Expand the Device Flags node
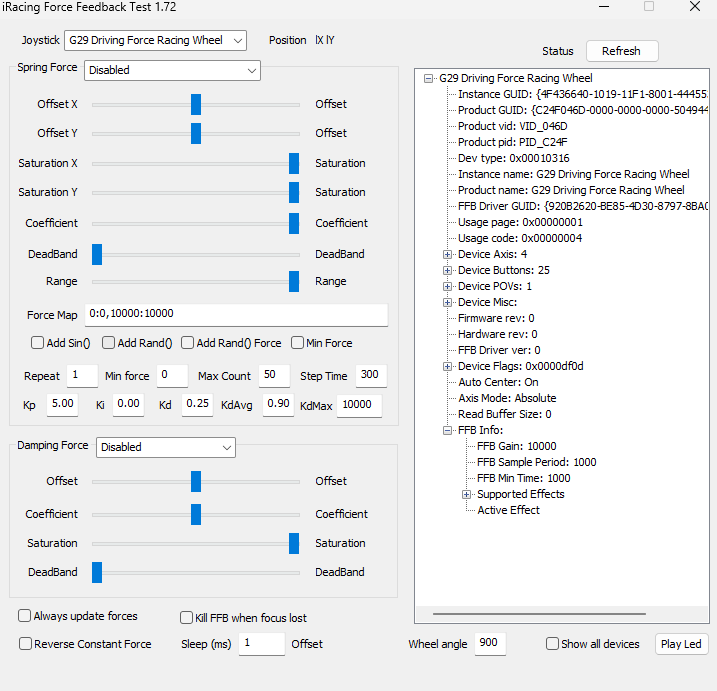The image size is (717, 691). (447, 366)
